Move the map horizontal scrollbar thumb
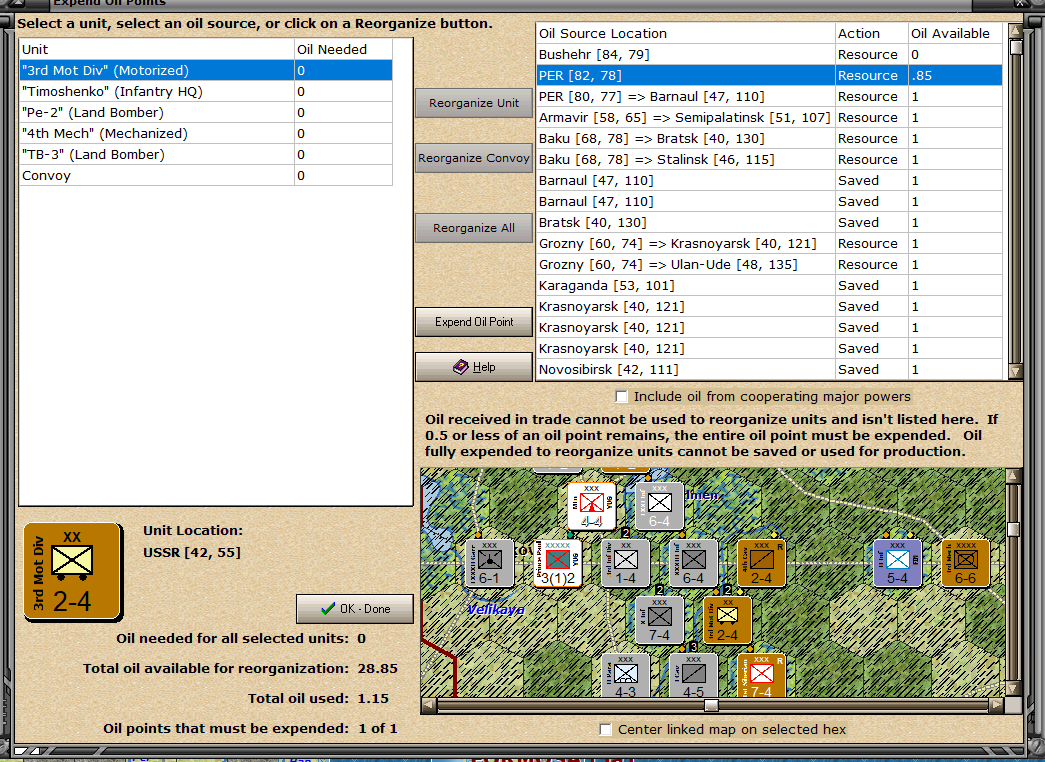Image resolution: width=1045 pixels, height=762 pixels. [711, 705]
